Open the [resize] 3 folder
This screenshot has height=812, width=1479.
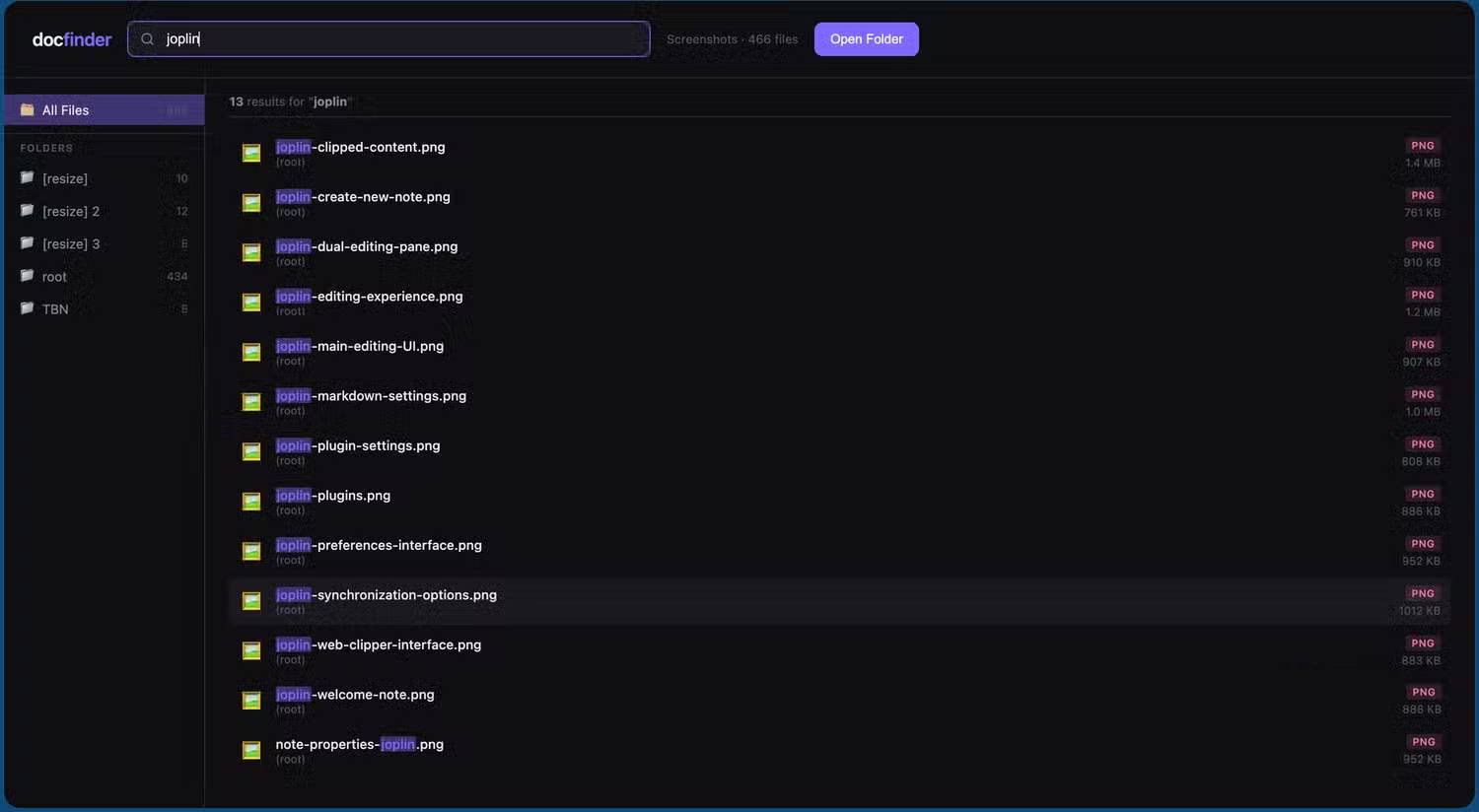point(105,243)
